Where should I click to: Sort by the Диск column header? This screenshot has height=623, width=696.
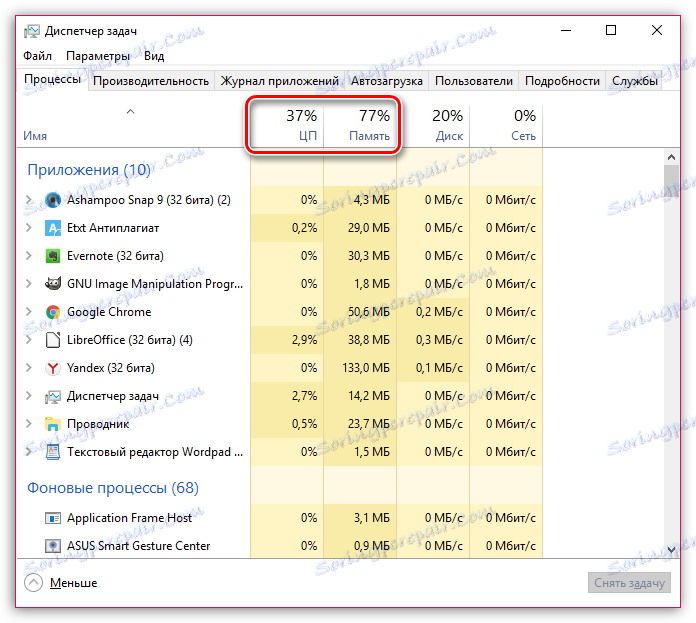click(433, 126)
